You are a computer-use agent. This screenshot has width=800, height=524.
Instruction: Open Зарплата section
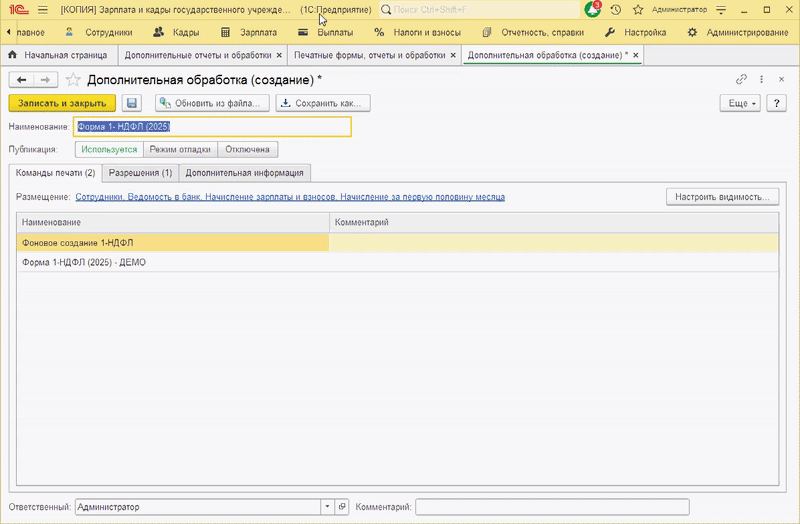[249, 32]
